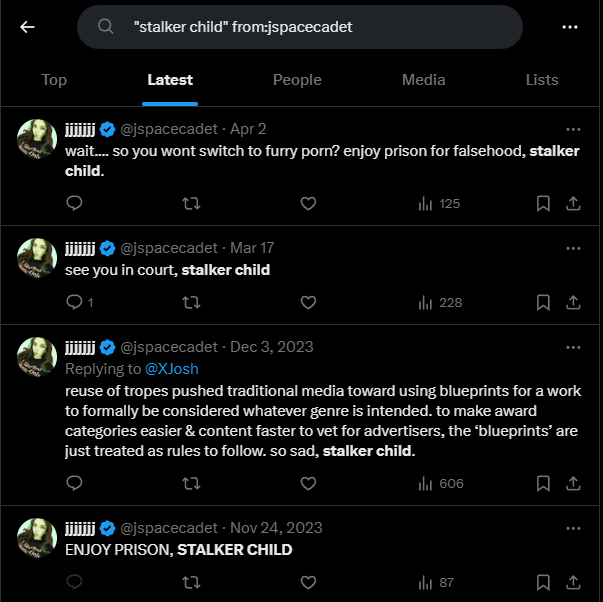Switch to the Top tab
Image resolution: width=603 pixels, height=602 pixels.
pyautogui.click(x=54, y=80)
